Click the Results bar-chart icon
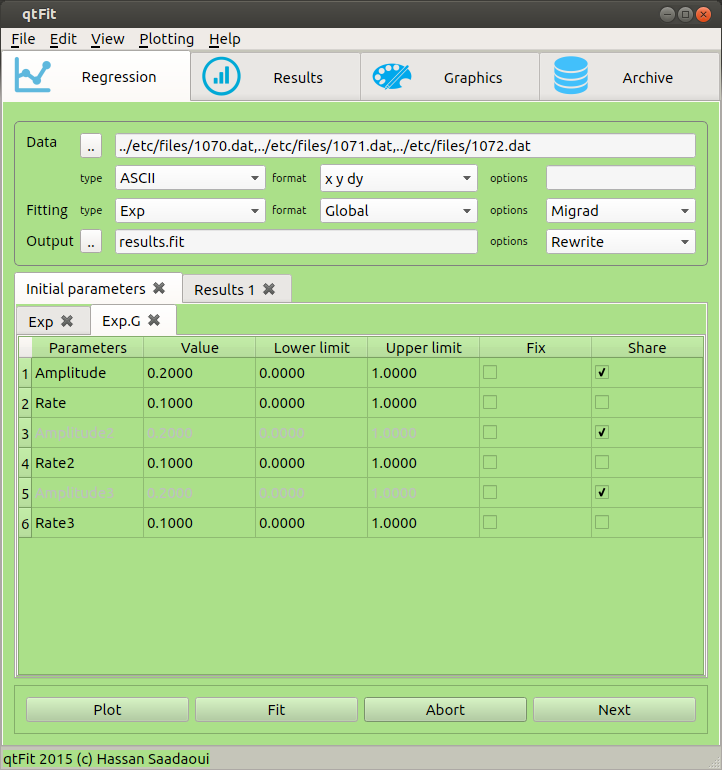722x770 pixels. 221,77
